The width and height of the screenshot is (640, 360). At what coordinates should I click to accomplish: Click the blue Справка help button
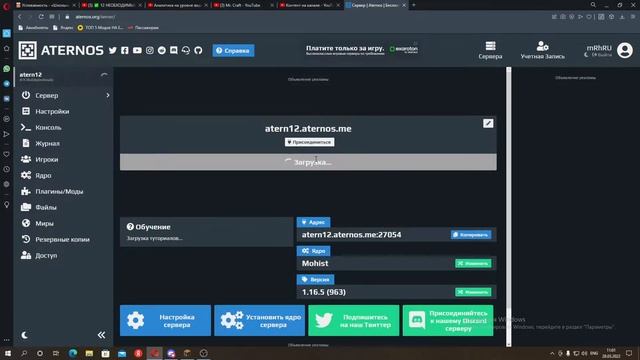(x=233, y=51)
